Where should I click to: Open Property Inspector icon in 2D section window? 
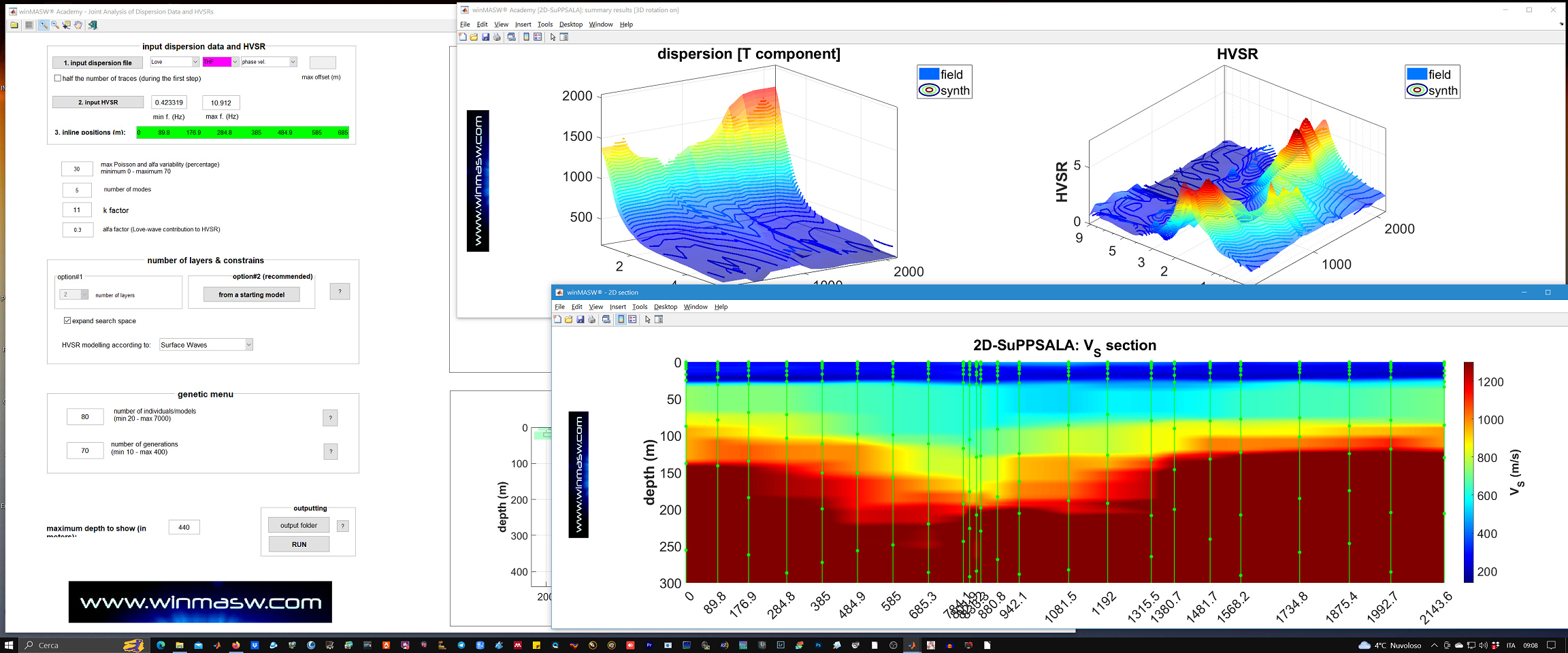pos(659,319)
